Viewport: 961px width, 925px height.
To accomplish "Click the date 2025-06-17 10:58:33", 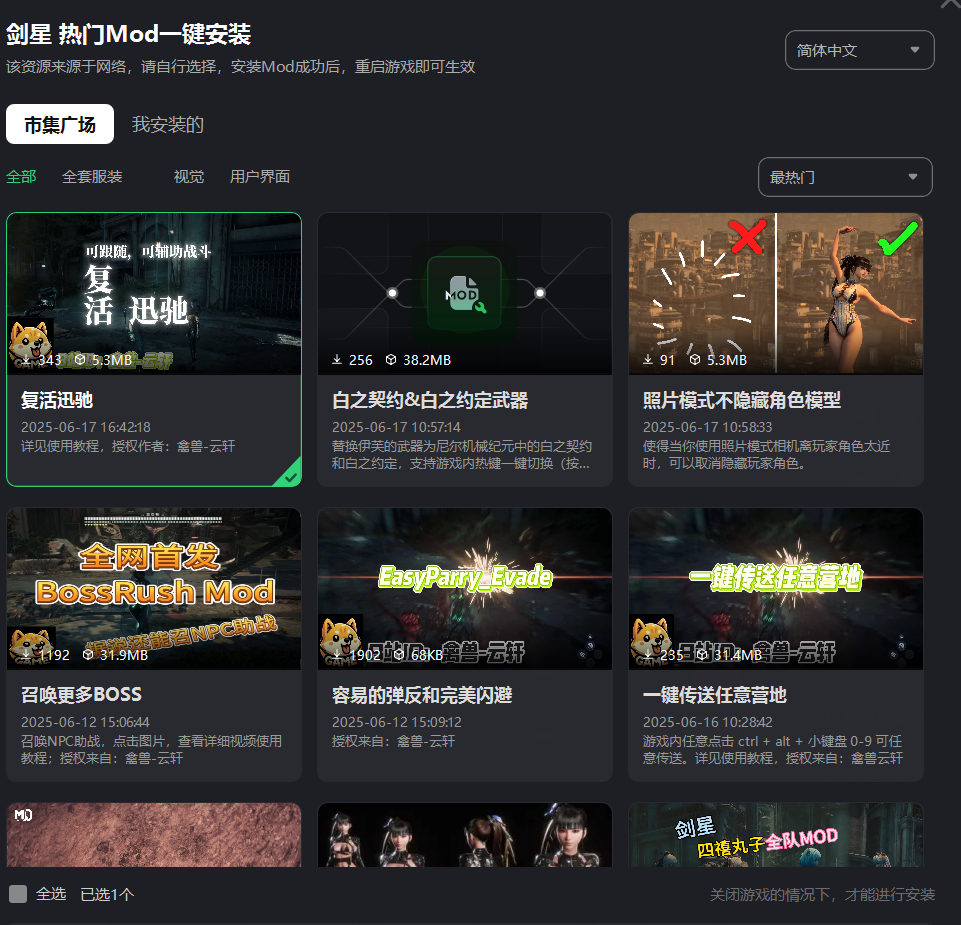I will pyautogui.click(x=708, y=427).
